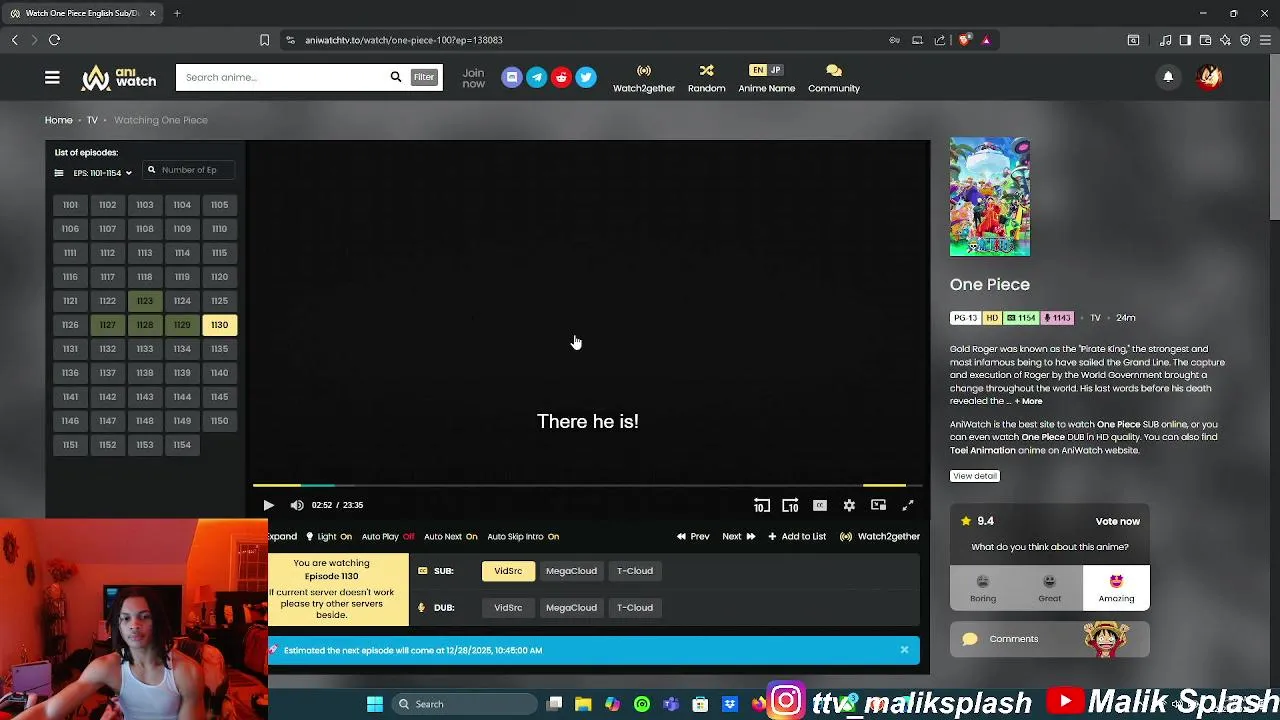Bookmark this page from the address bar
Viewport: 1280px width, 720px height.
tap(264, 40)
